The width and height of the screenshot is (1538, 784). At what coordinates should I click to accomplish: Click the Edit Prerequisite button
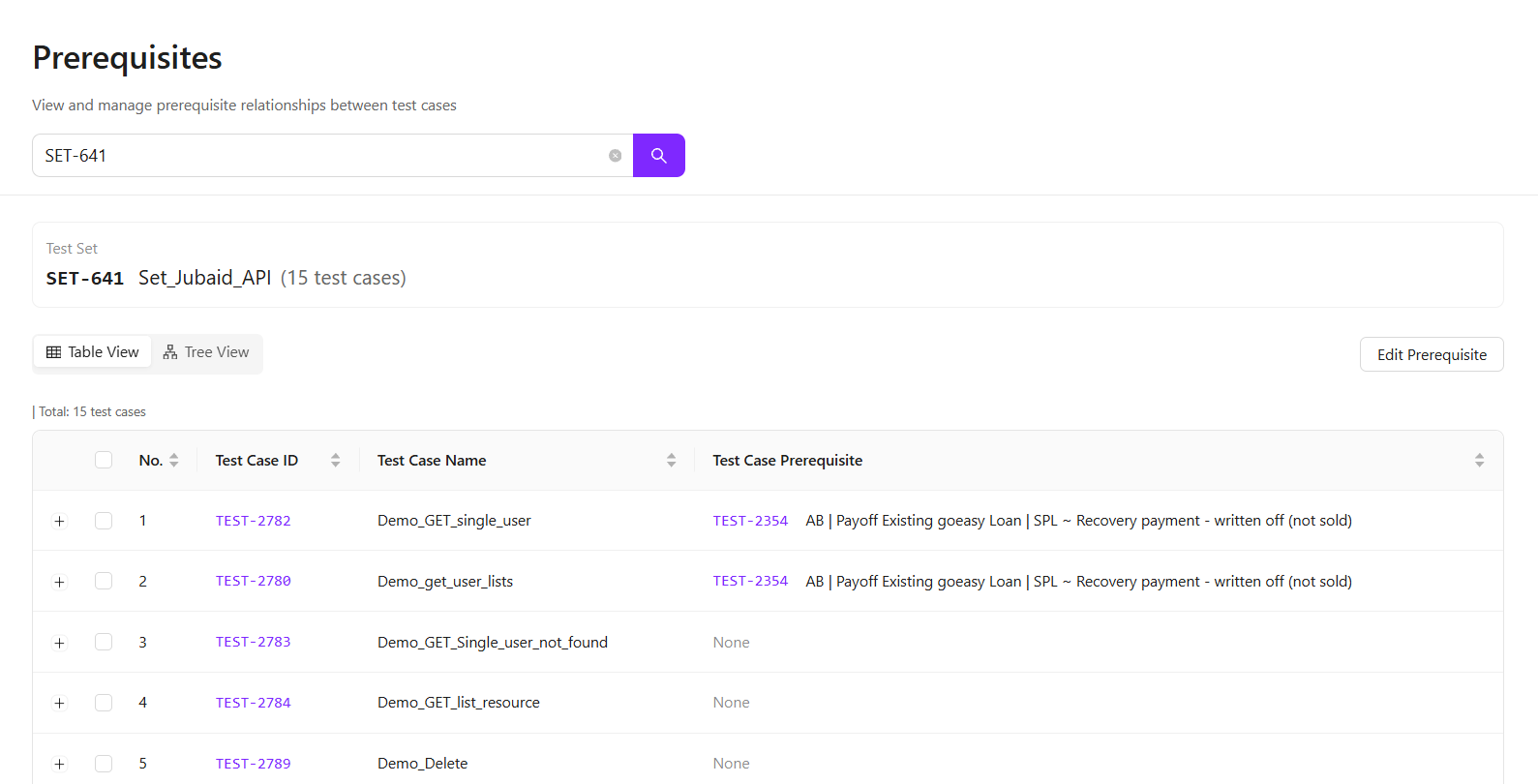pos(1431,355)
